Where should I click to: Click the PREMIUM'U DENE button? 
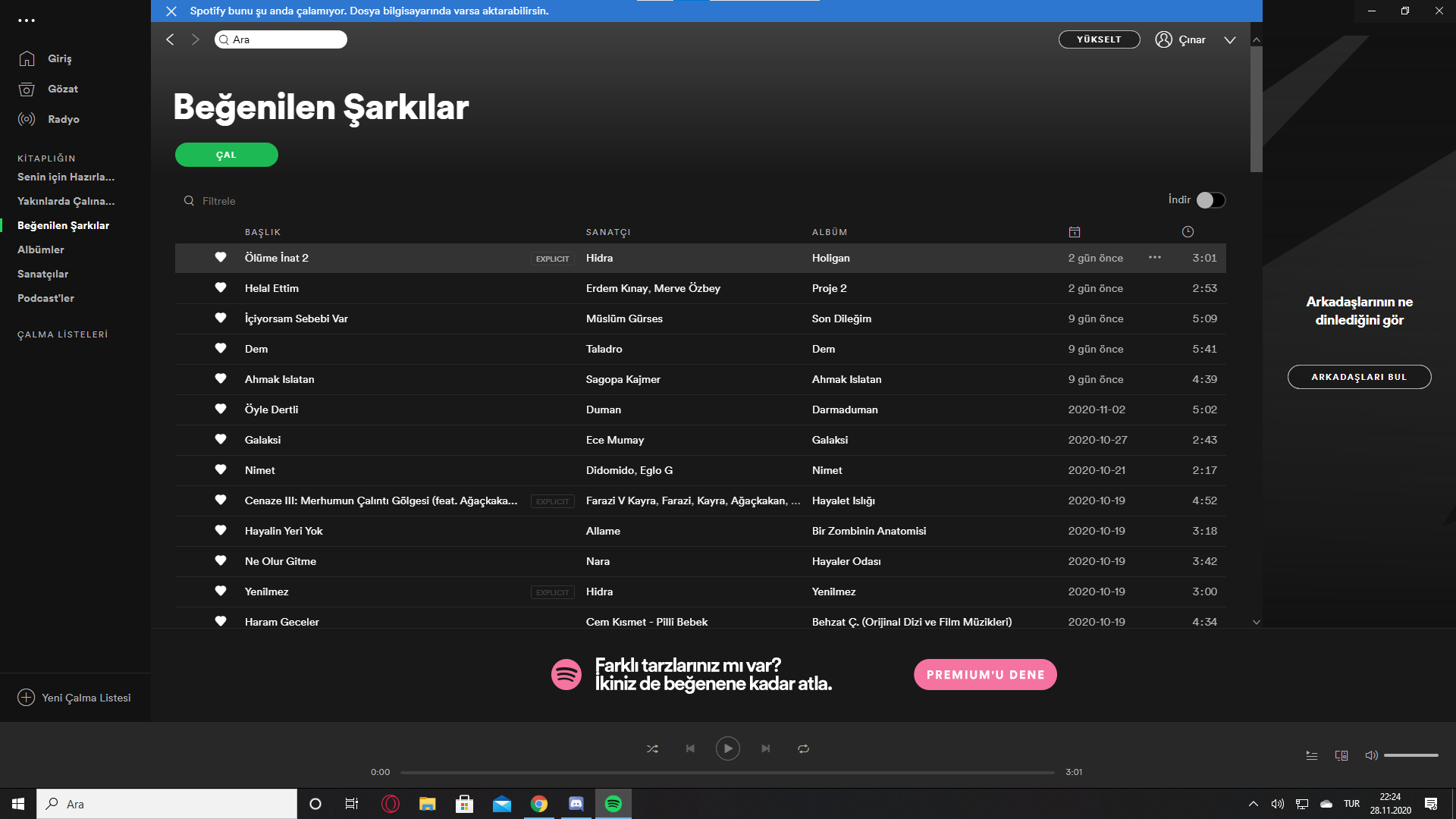pos(984,674)
